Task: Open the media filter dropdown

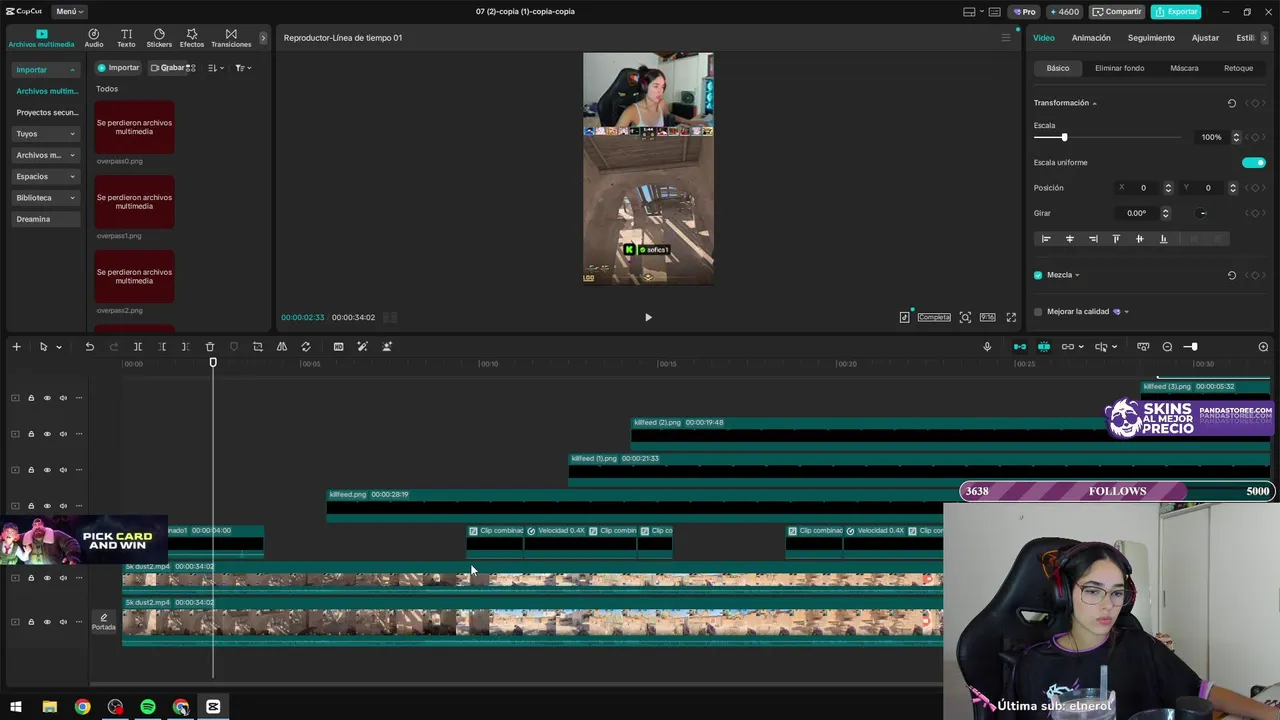Action: tap(243, 68)
